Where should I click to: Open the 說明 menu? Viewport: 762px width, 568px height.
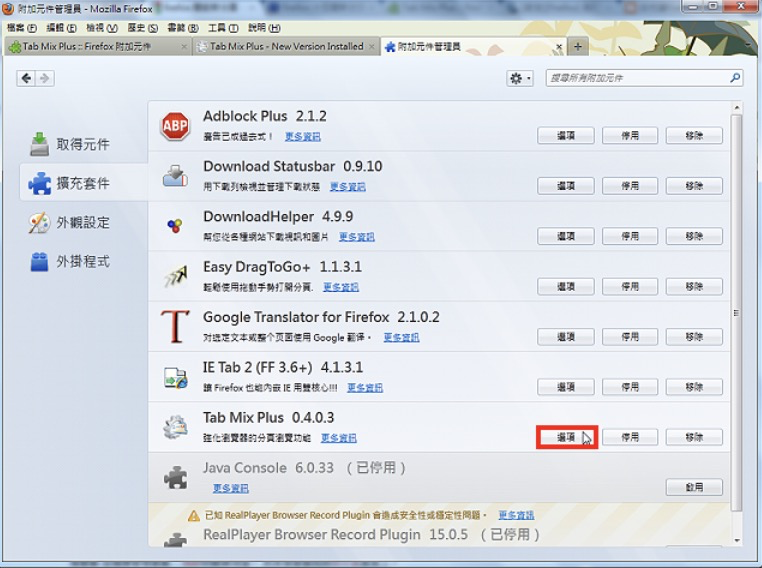point(264,28)
